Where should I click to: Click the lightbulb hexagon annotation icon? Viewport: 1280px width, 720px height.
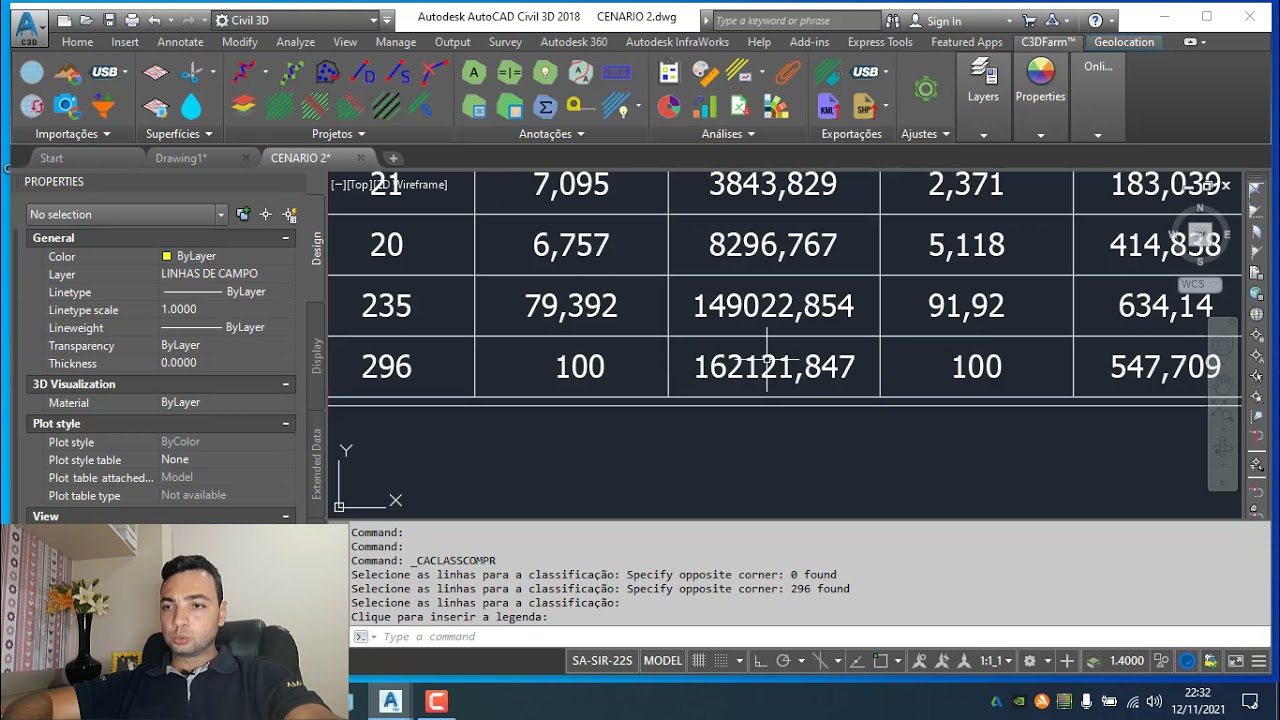coord(545,72)
